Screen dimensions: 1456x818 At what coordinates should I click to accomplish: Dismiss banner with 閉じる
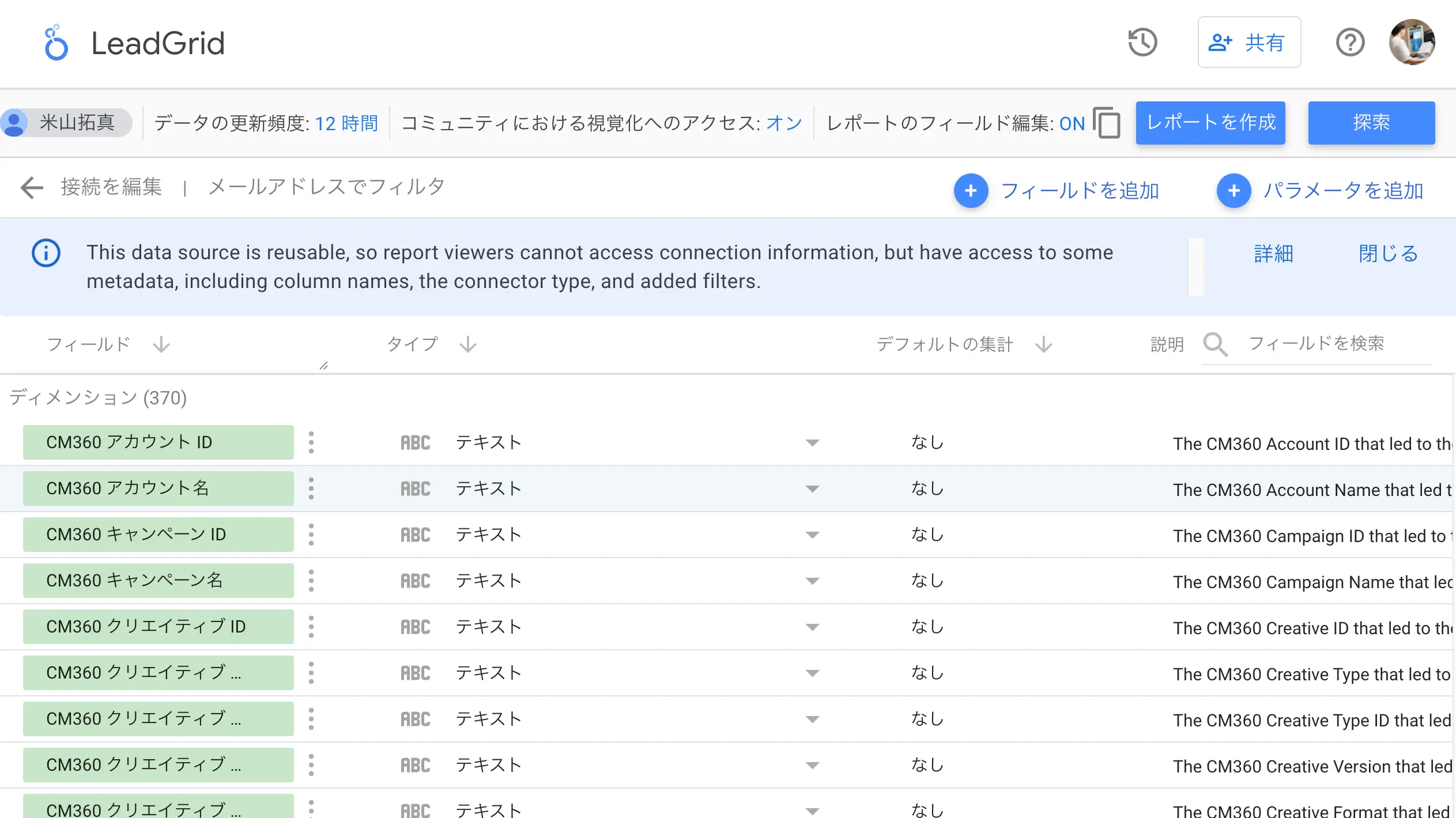pos(1388,253)
